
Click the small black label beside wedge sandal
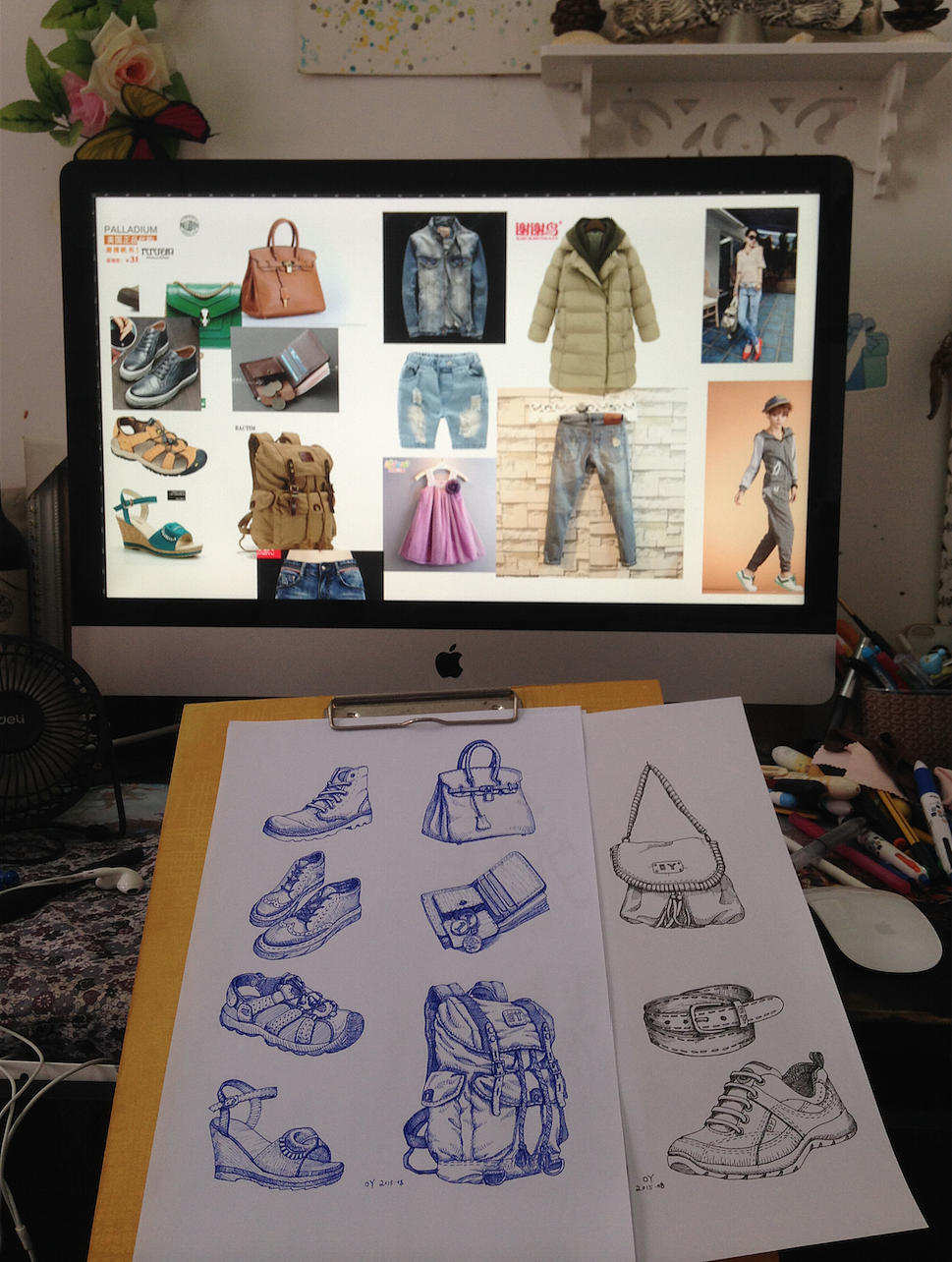coord(177,495)
